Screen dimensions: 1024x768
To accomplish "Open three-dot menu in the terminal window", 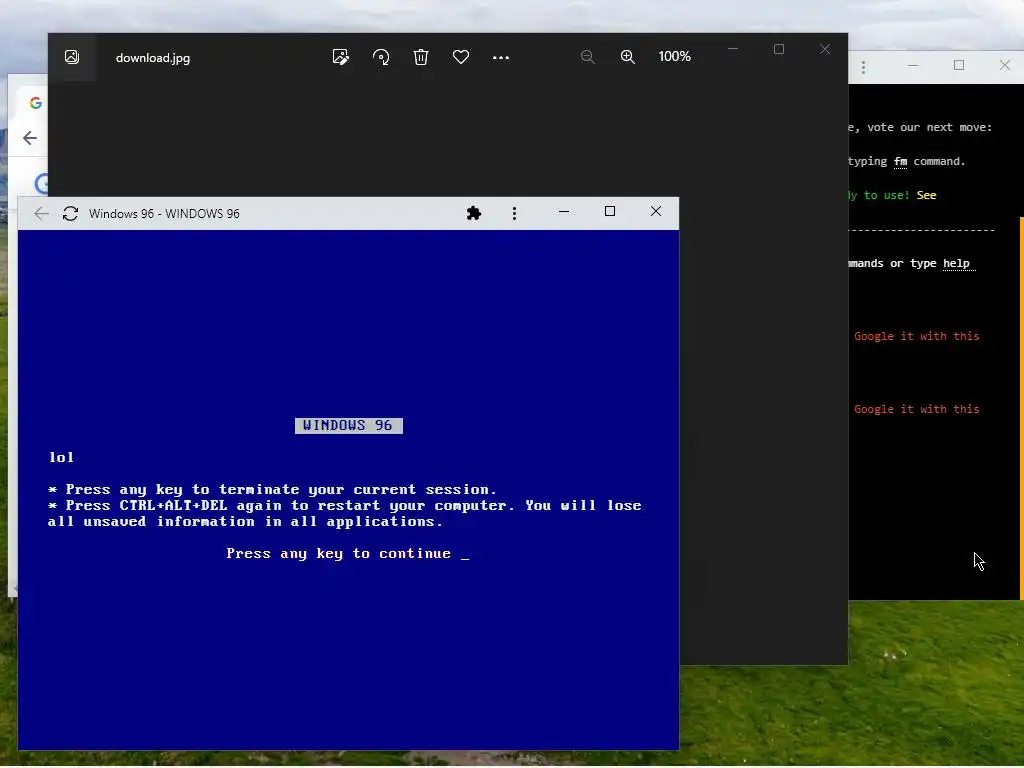I will click(863, 67).
